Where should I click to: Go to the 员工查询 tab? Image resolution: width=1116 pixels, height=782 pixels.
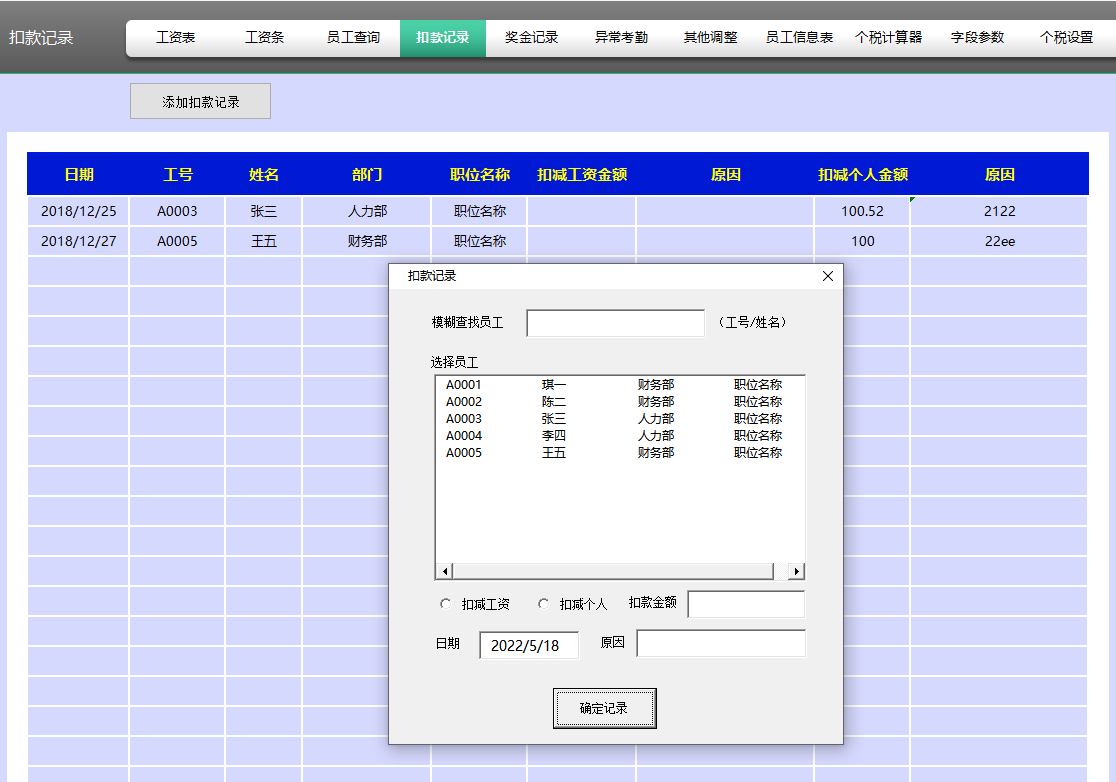(353, 38)
